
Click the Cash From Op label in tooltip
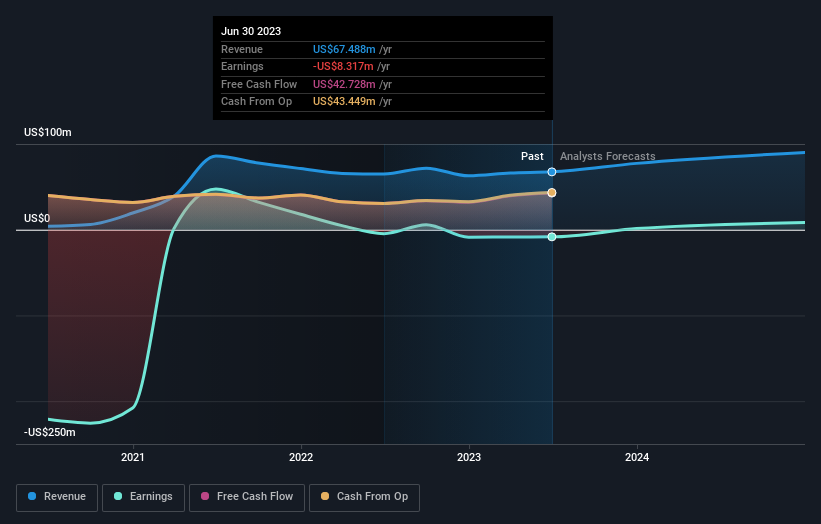tap(257, 102)
